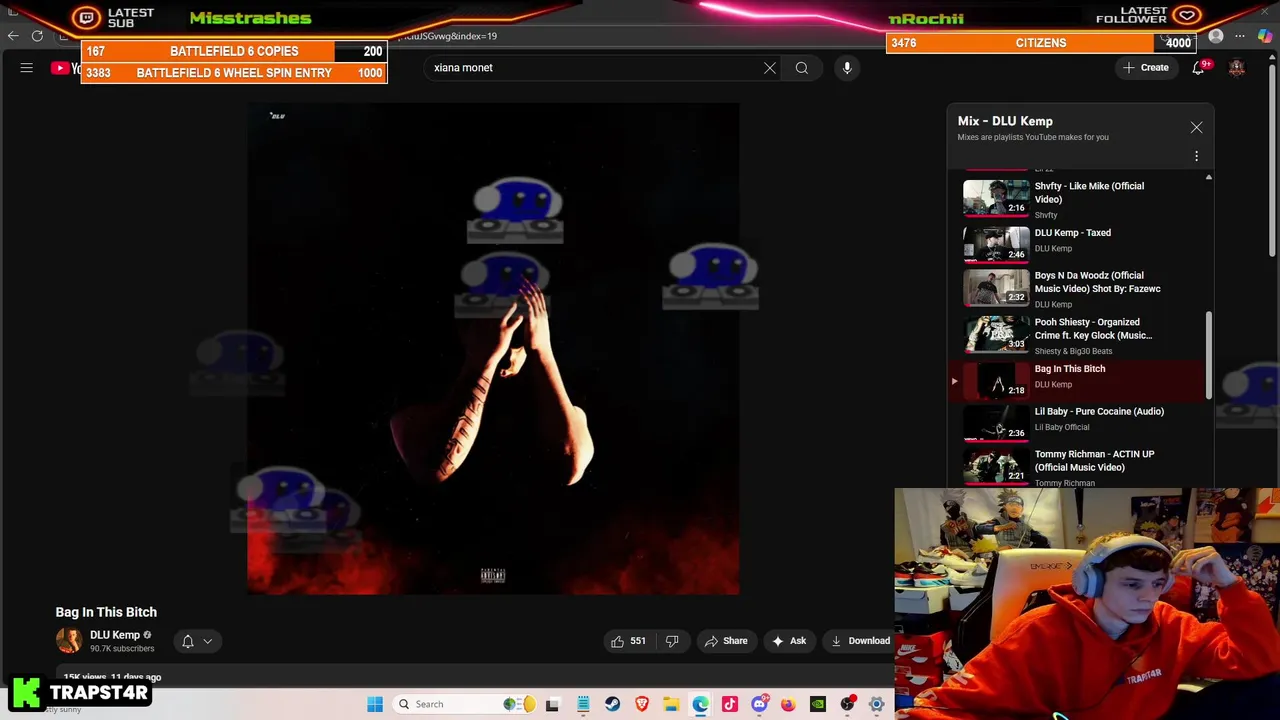1280x720 pixels.
Task: Open Steam from the taskbar
Action: coord(612,704)
